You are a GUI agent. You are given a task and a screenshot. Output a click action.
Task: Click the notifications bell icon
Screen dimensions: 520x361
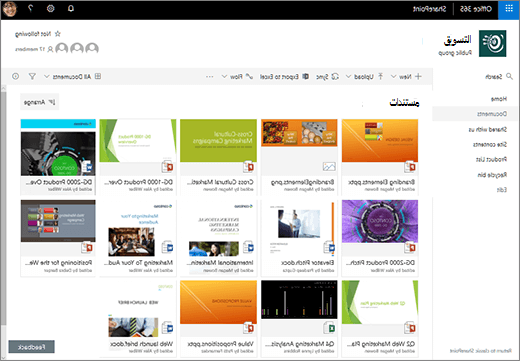pyautogui.click(x=71, y=9)
